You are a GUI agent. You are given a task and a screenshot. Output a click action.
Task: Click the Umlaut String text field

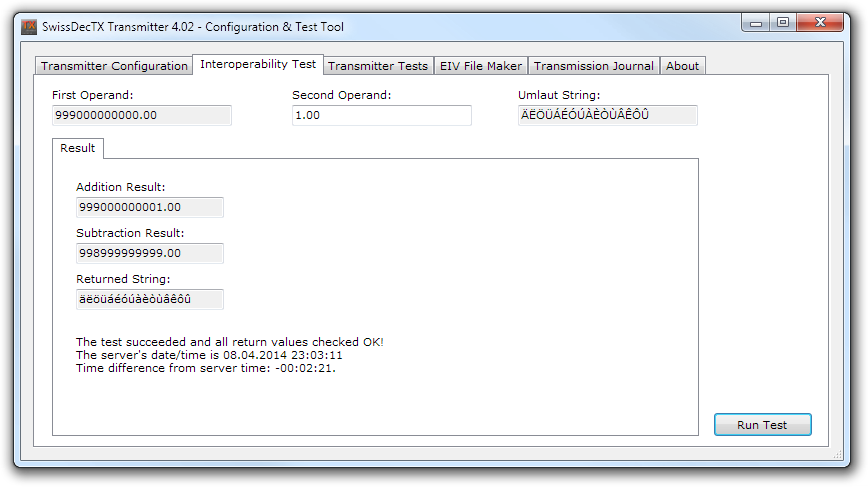pos(606,115)
